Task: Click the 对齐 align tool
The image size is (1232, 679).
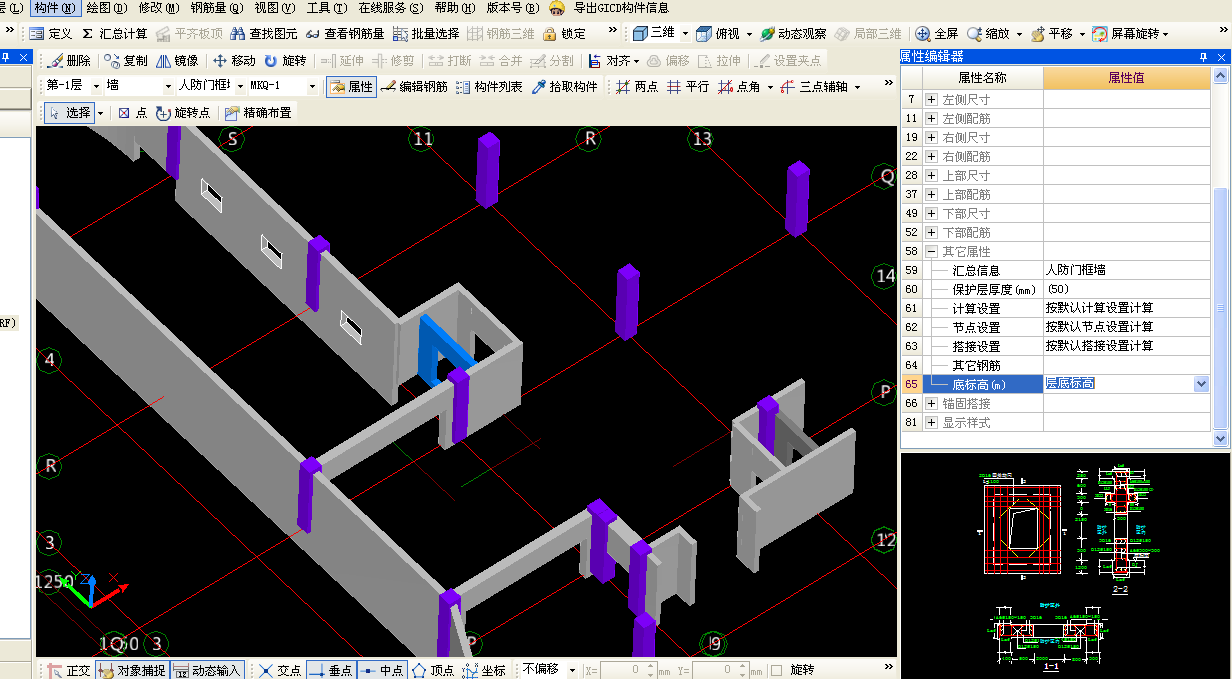Action: click(x=609, y=61)
